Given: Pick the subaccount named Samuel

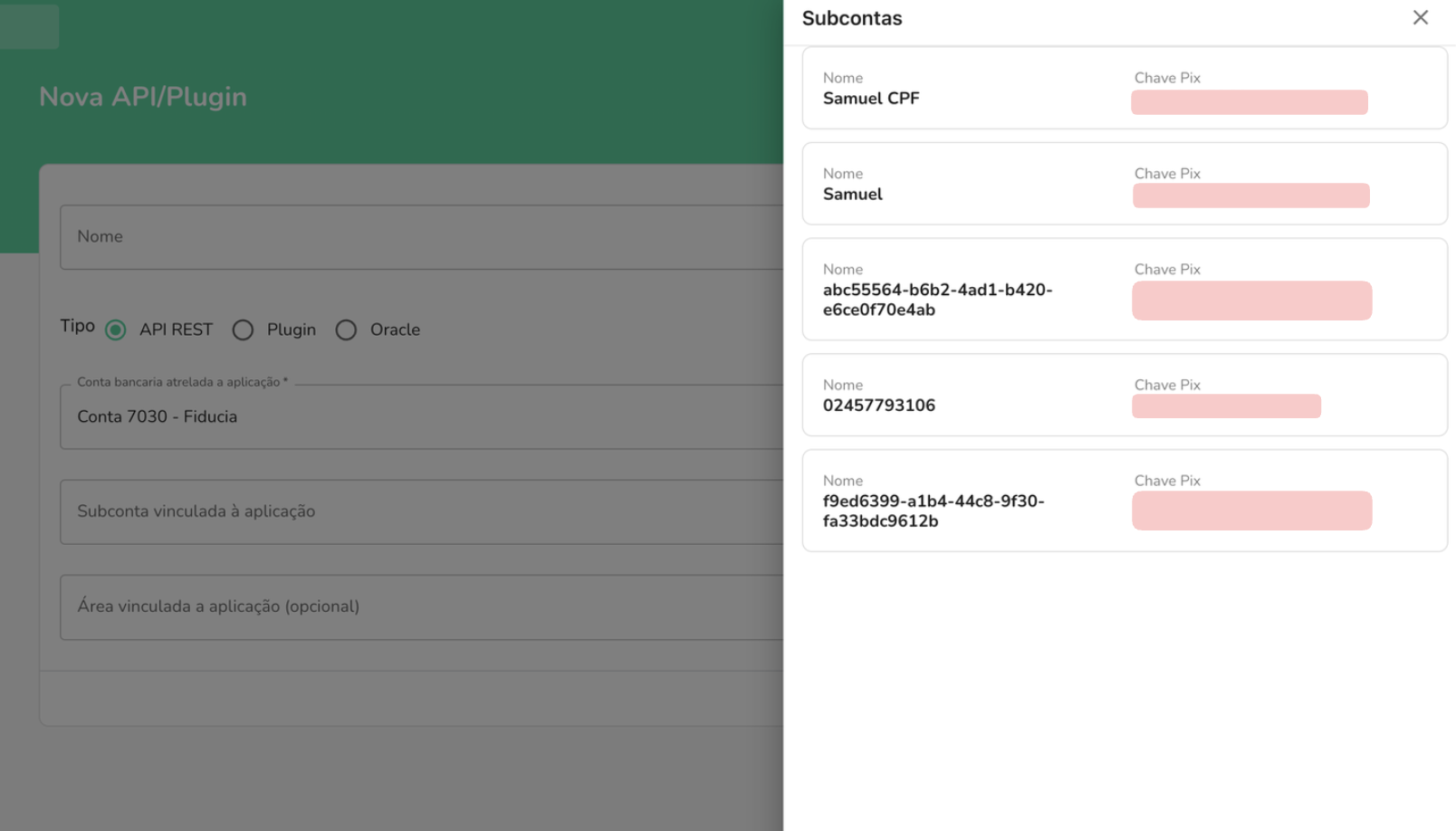Looking at the screenshot, I should click(852, 195).
